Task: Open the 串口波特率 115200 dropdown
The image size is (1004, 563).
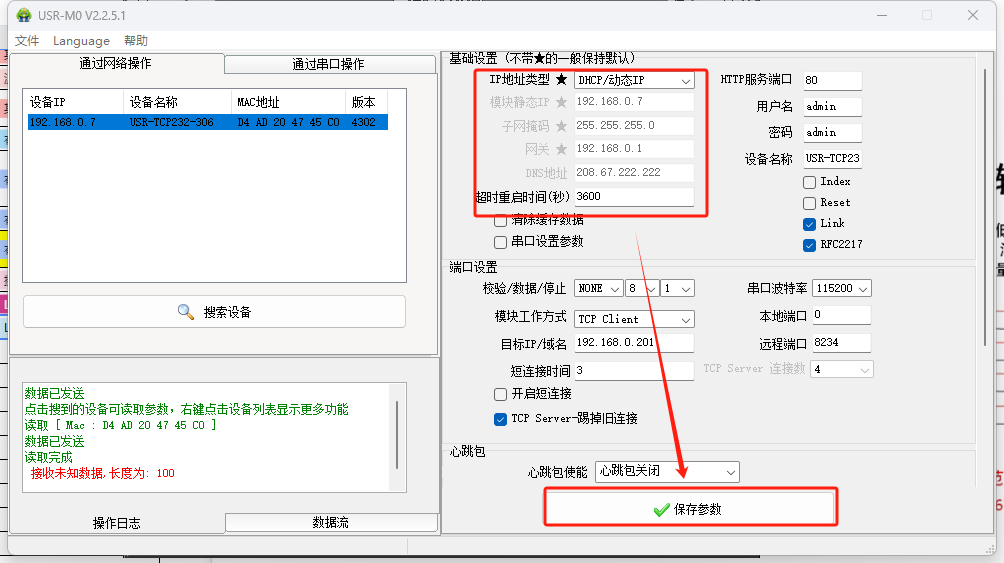Action: pos(841,289)
